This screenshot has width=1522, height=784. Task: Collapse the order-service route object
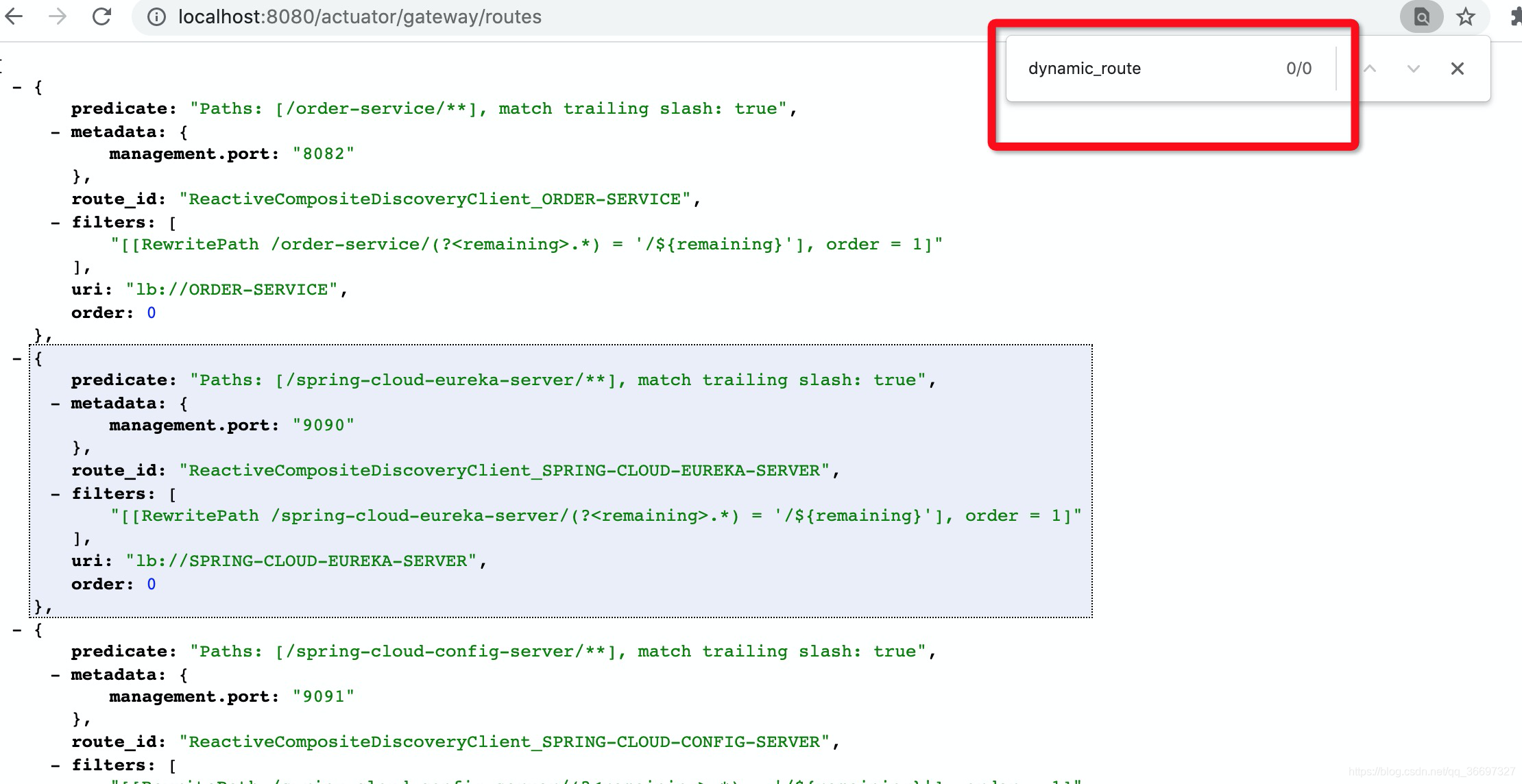17,88
